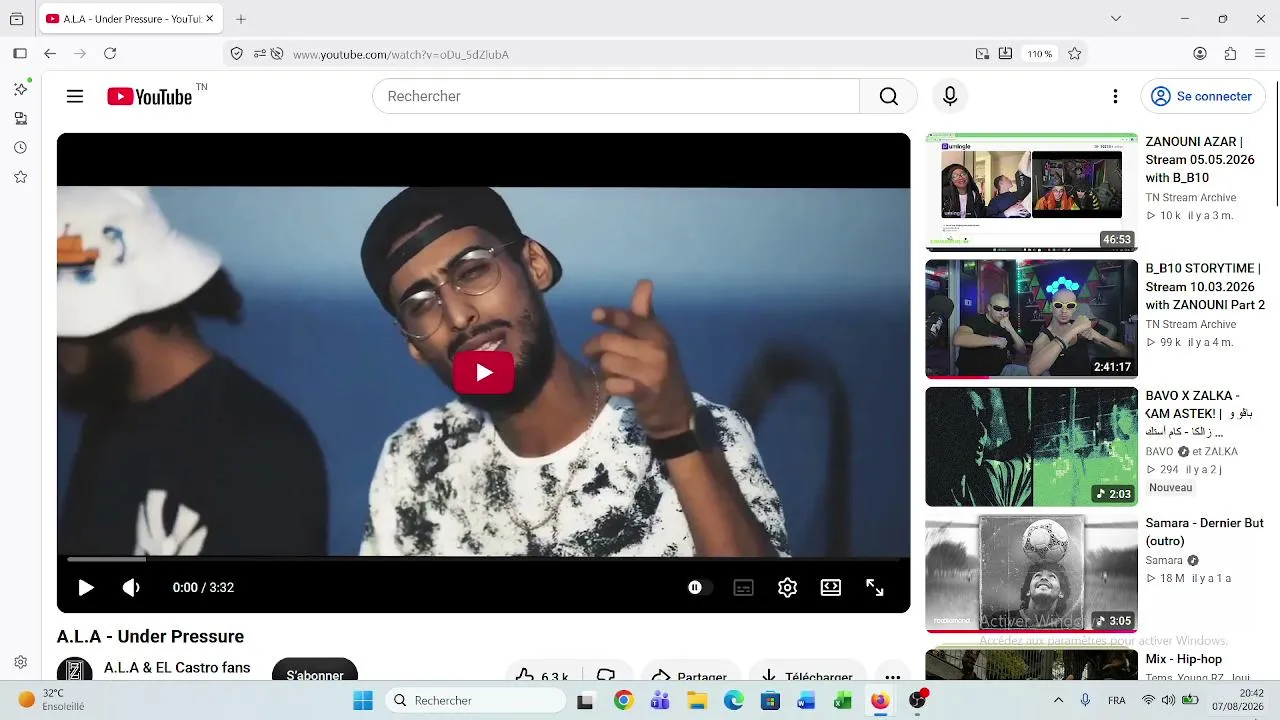The width and height of the screenshot is (1280, 720).
Task: Open synced tabs in the sidebar
Action: coord(20,118)
